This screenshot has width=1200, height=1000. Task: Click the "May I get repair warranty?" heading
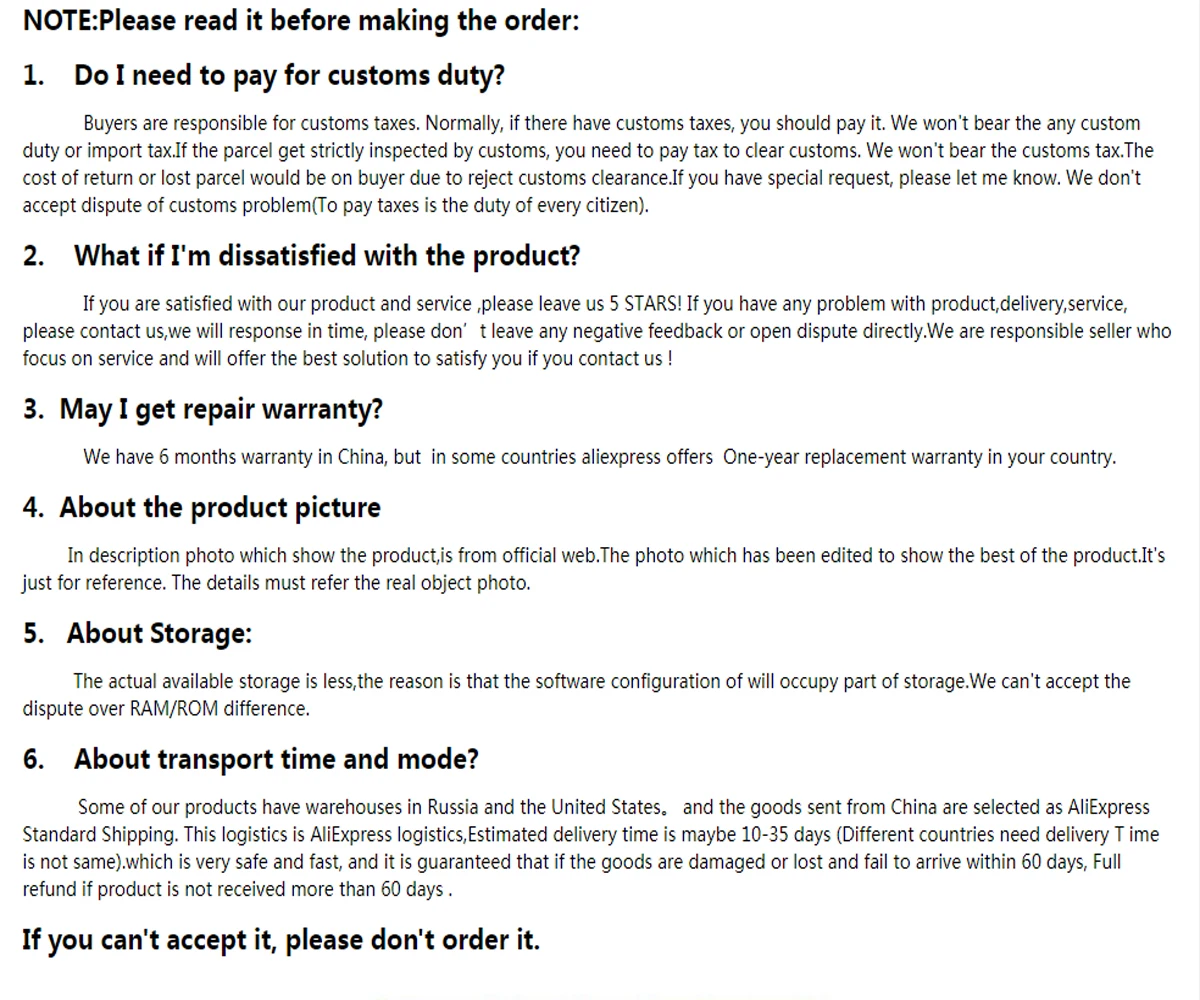[x=220, y=409]
